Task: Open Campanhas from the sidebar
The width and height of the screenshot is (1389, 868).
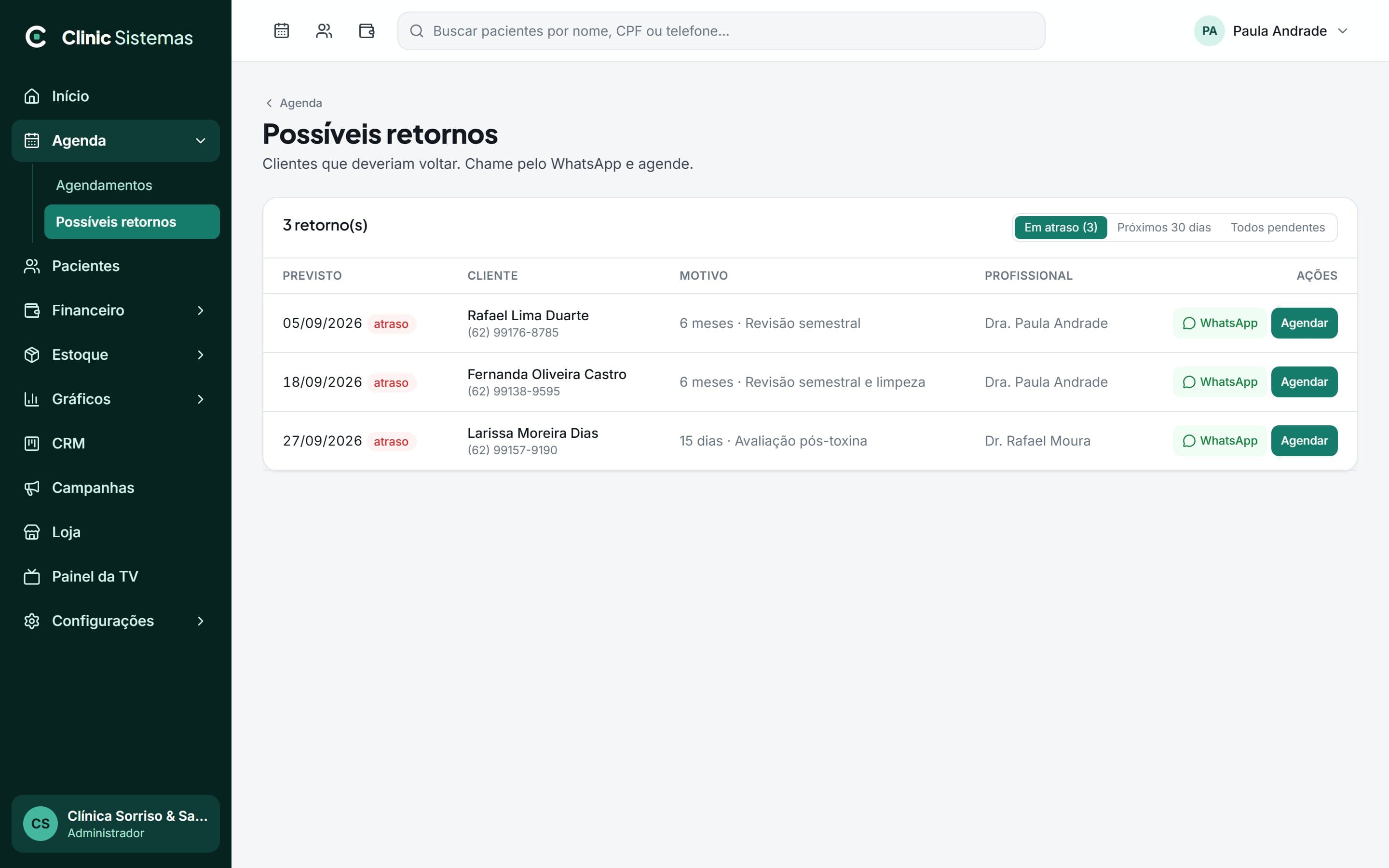Action: (x=115, y=488)
